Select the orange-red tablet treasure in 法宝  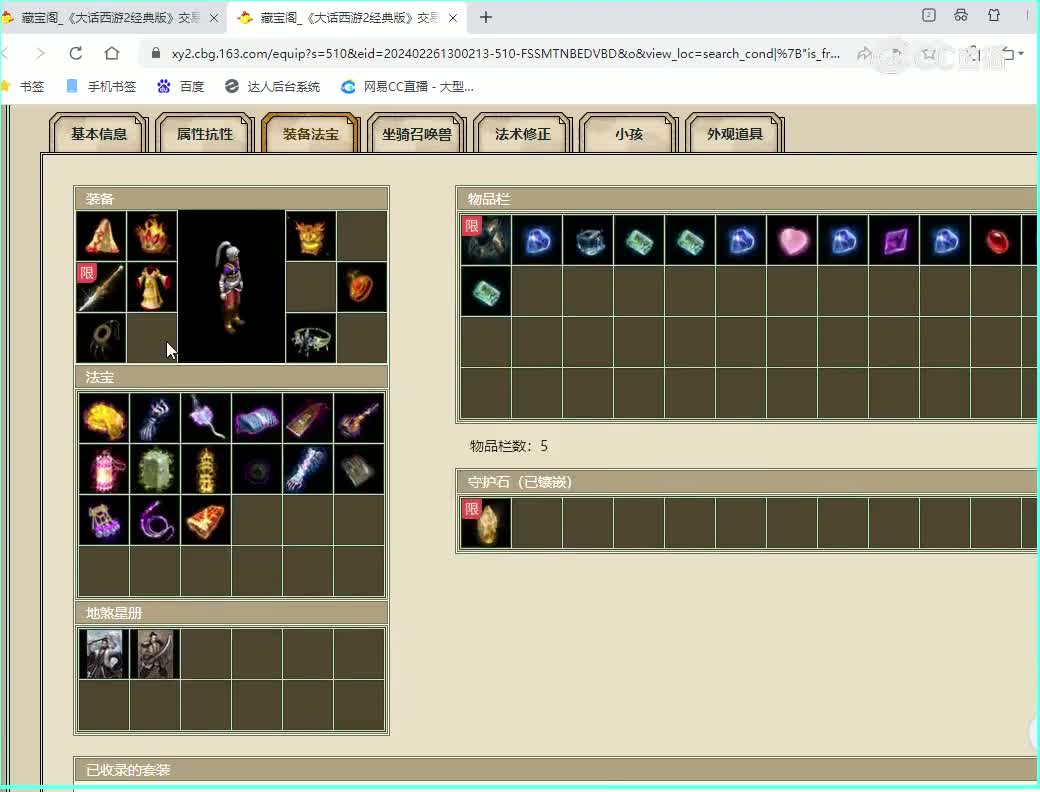206,520
